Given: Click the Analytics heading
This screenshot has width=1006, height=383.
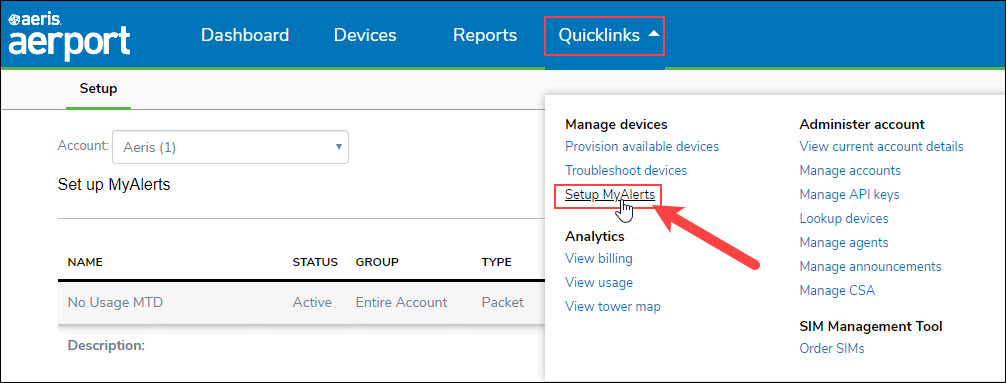Looking at the screenshot, I should click(x=595, y=236).
